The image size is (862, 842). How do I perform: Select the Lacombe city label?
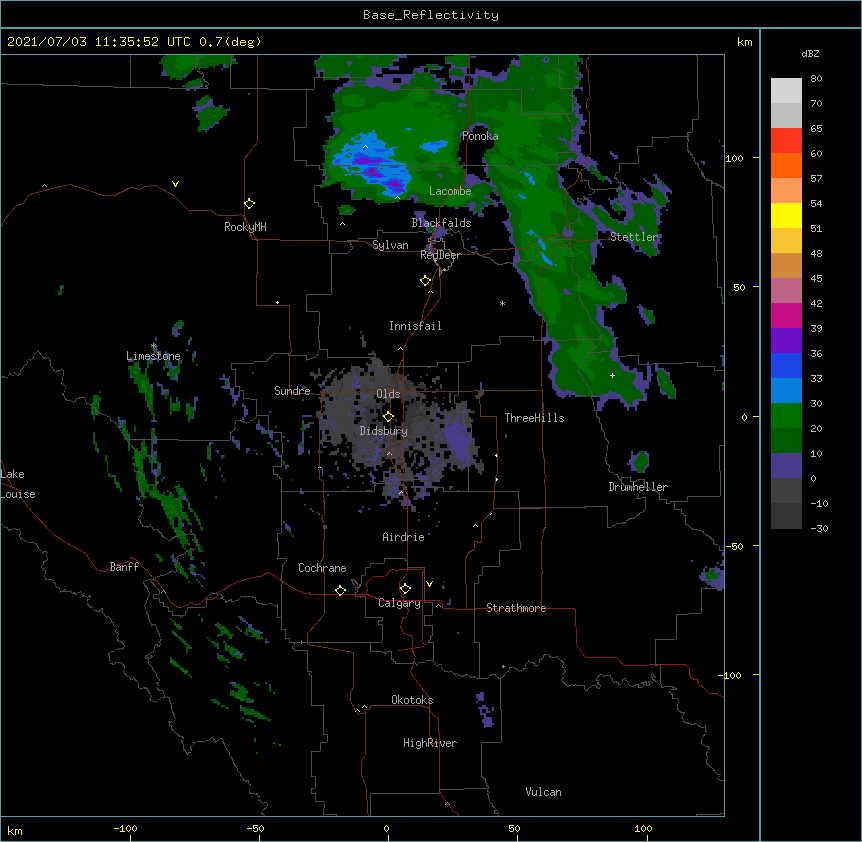450,191
